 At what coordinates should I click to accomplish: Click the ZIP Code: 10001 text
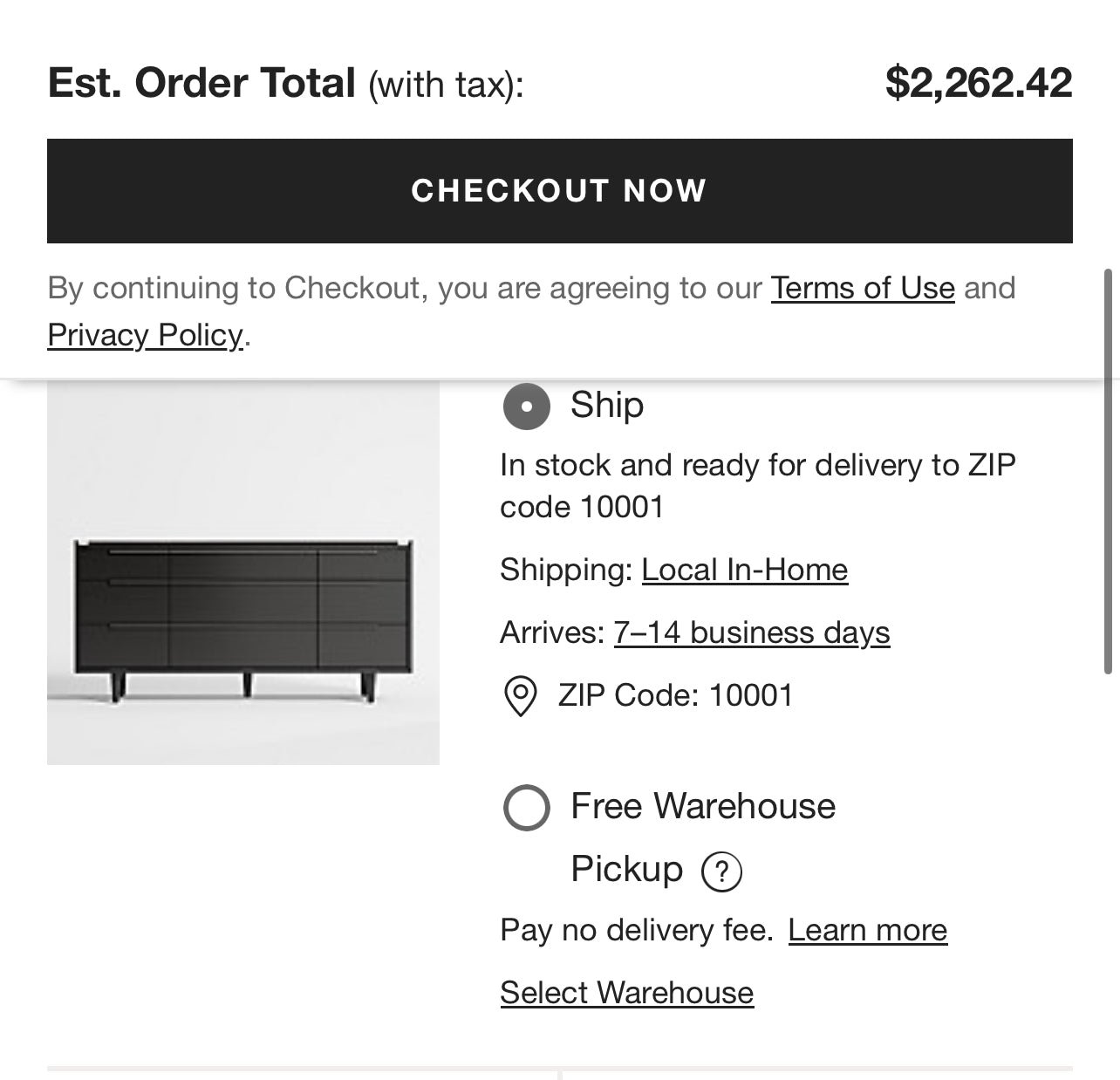(x=675, y=695)
